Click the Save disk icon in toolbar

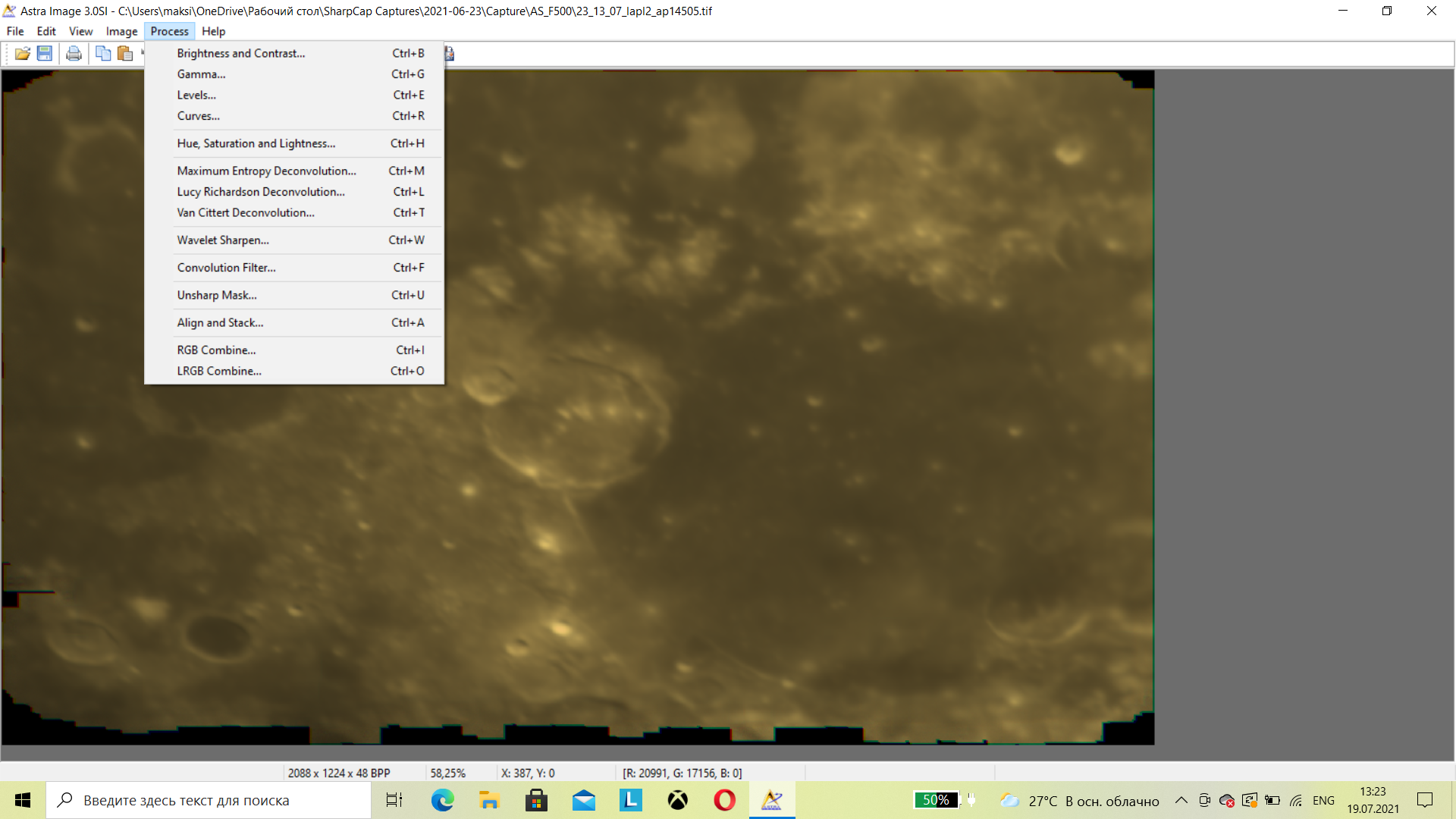tap(45, 54)
